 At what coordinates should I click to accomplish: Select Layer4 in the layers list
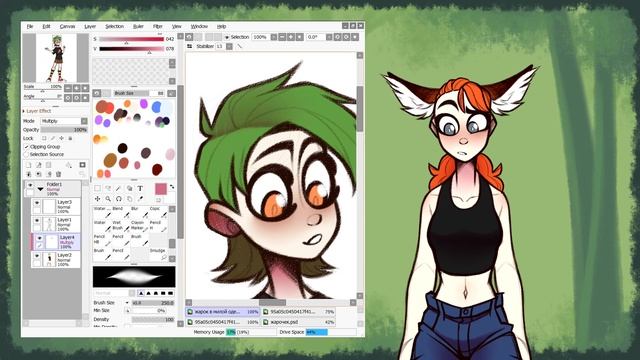pyautogui.click(x=56, y=242)
